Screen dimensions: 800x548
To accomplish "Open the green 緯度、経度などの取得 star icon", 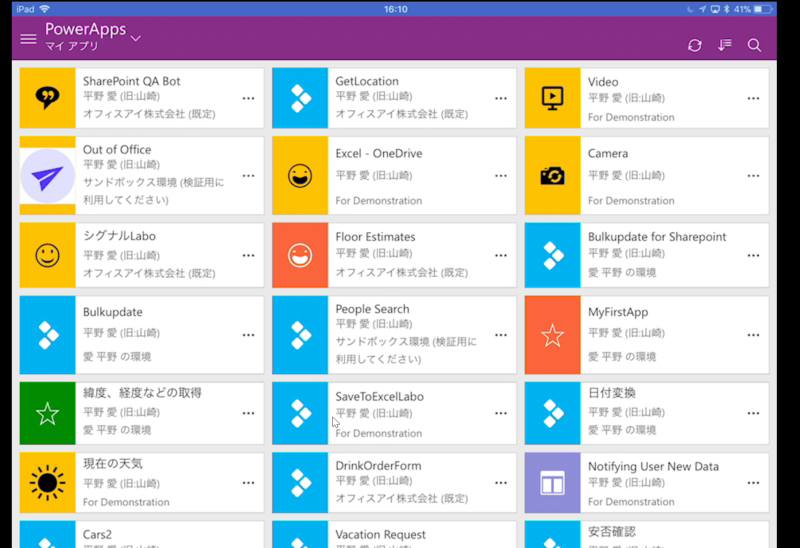I will [47, 413].
